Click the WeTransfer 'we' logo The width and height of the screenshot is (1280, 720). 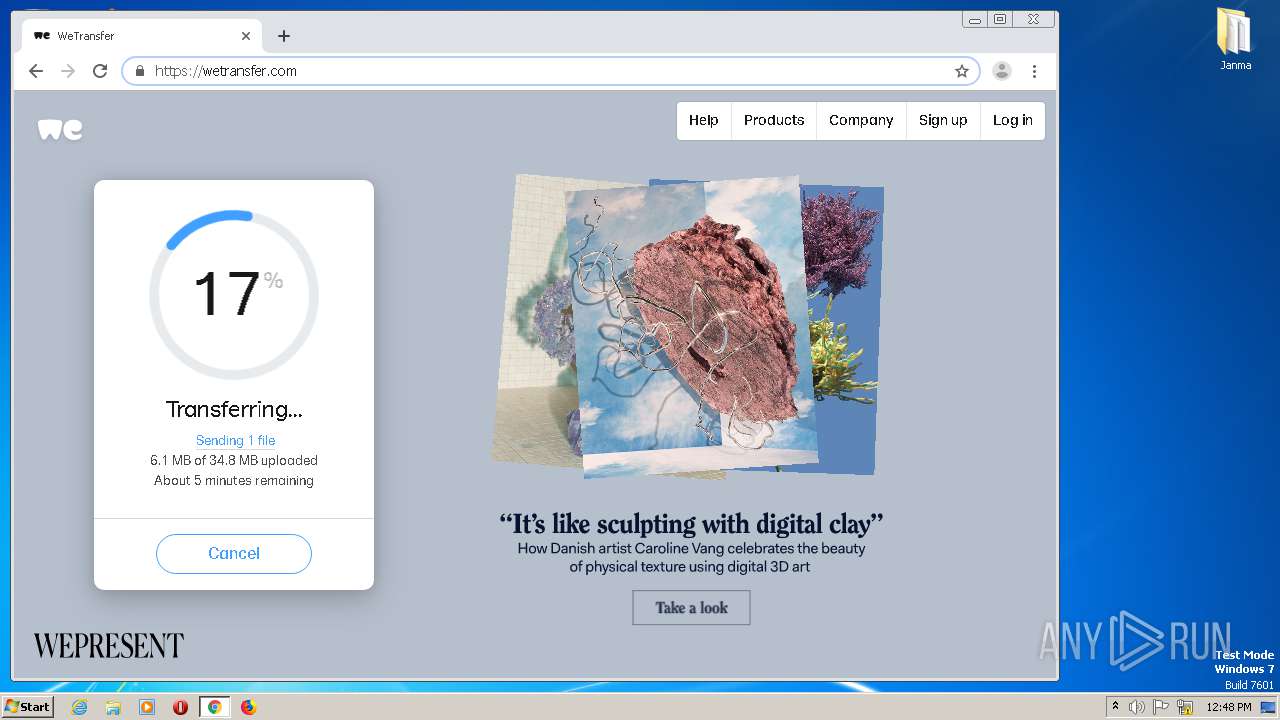60,130
